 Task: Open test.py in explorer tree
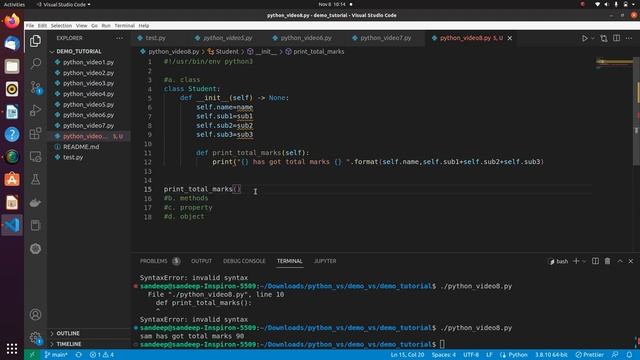coord(73,157)
